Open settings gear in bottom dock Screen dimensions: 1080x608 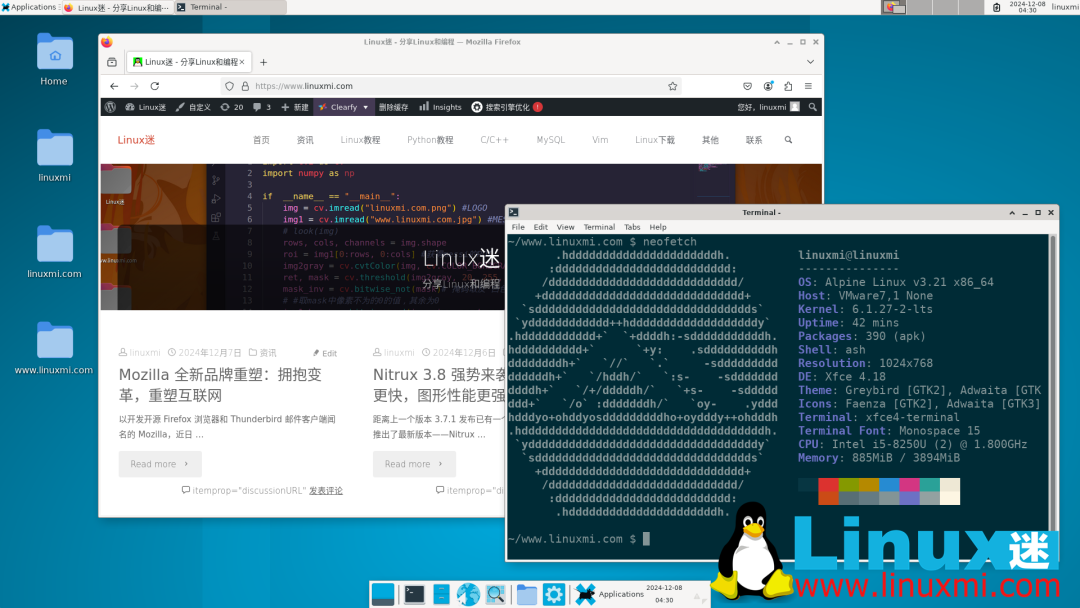tap(554, 594)
